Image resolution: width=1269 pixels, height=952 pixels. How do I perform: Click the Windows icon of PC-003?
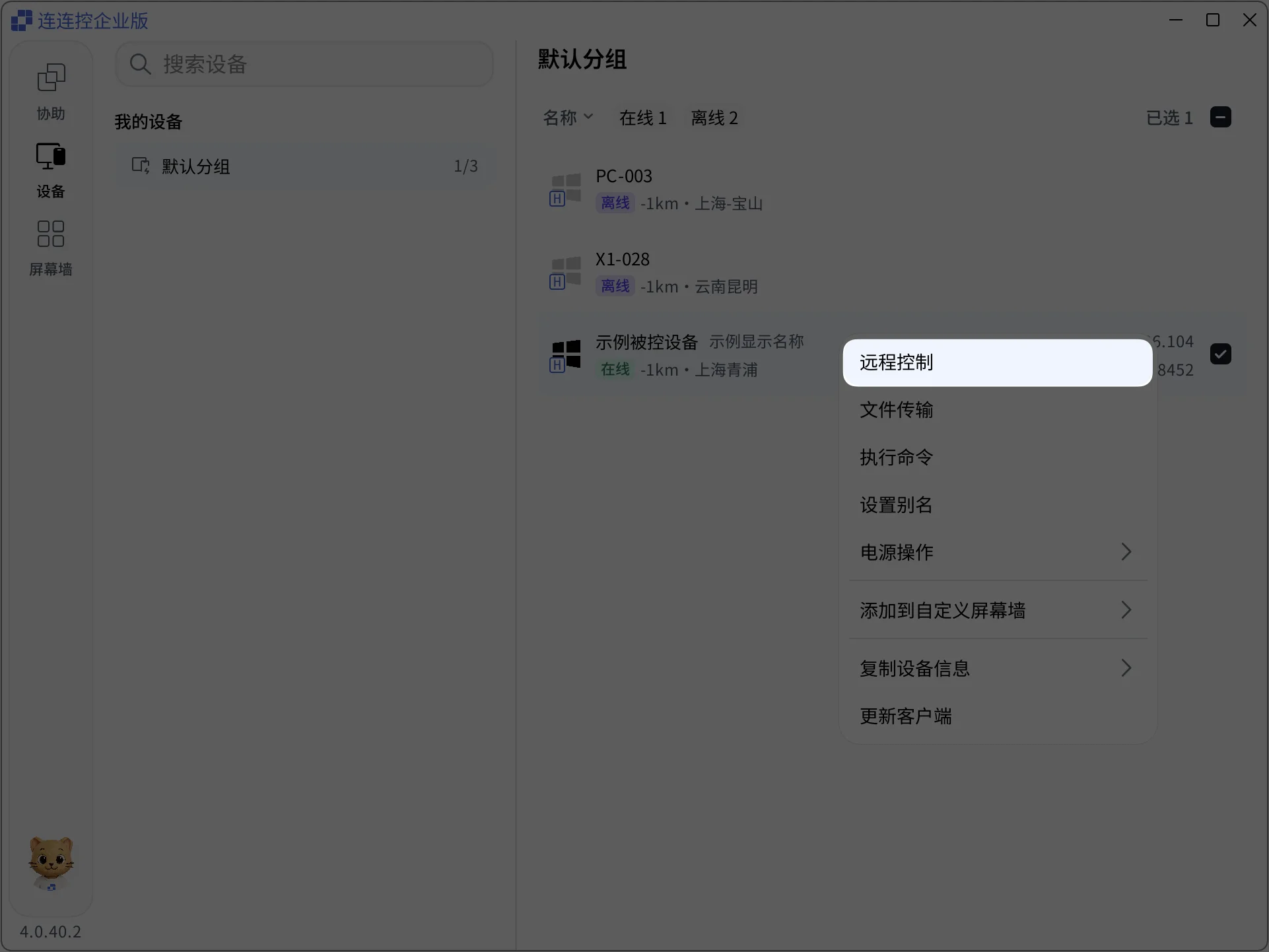tap(566, 190)
